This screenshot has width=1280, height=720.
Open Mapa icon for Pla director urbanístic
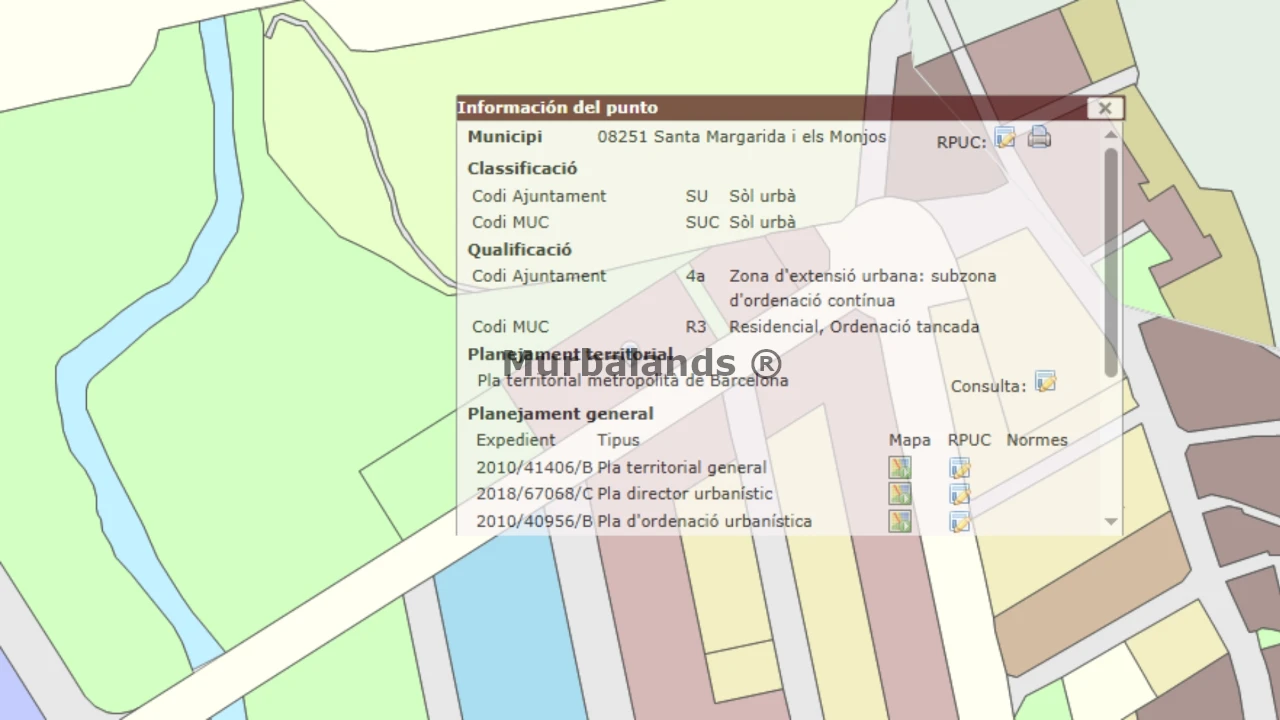900,494
